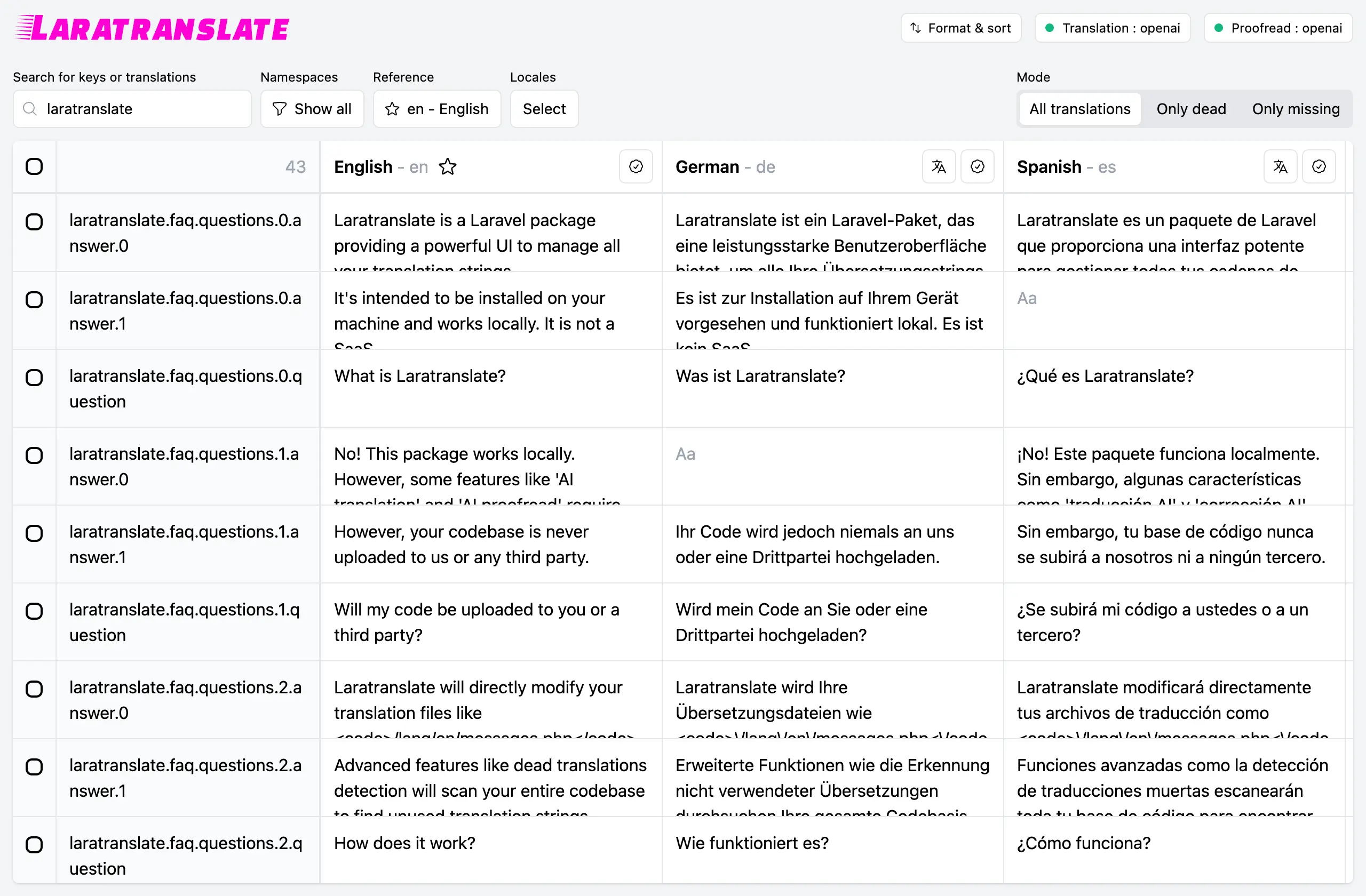Screen dimensions: 1366x896
Task: Toggle the select-all checkbox
Action: coord(34,166)
